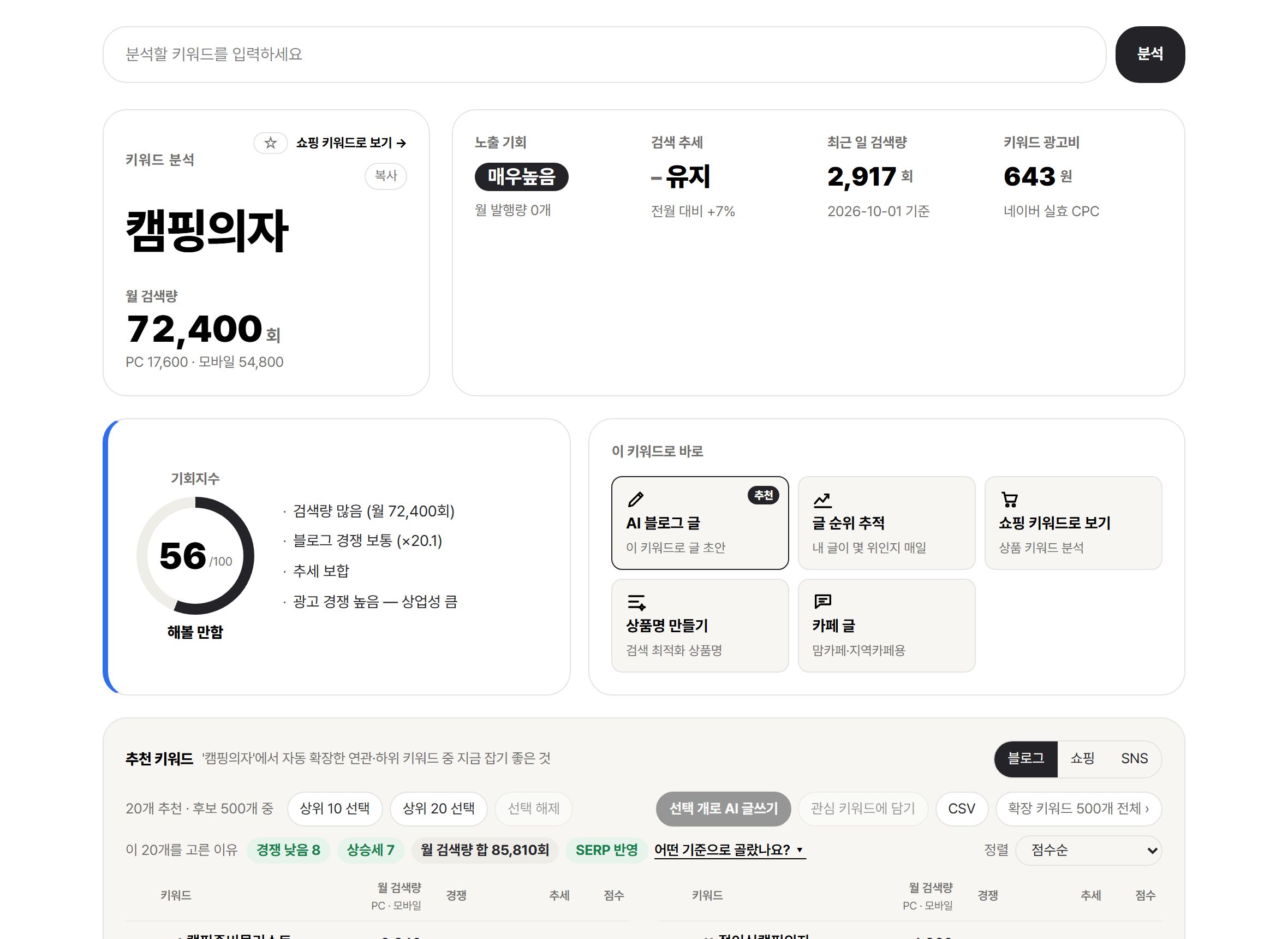1288x939 pixels.
Task: Click 월 검색량 합 85,810회 chip
Action: coord(485,850)
